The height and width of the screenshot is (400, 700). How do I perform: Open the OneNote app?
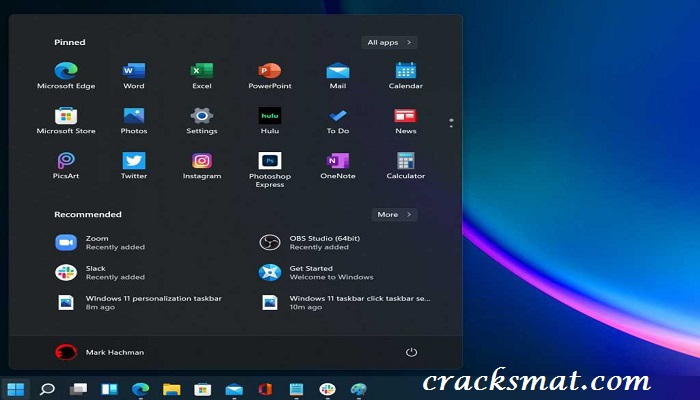coord(338,166)
